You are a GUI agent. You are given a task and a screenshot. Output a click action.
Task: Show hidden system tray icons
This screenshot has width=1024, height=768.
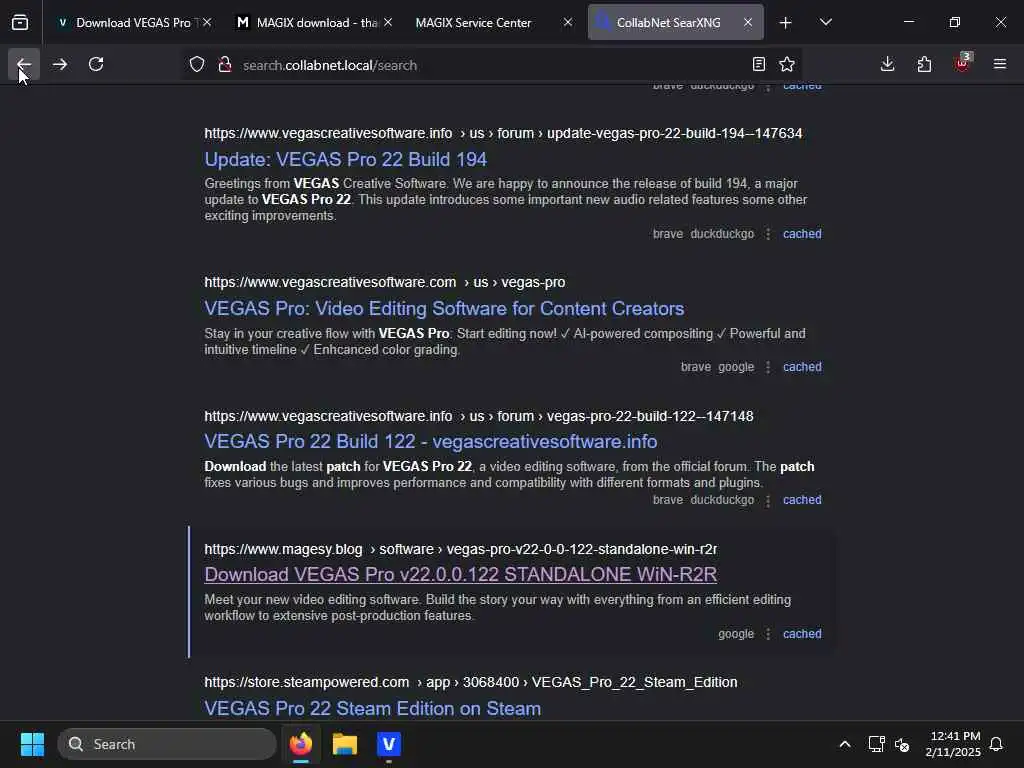pos(844,744)
